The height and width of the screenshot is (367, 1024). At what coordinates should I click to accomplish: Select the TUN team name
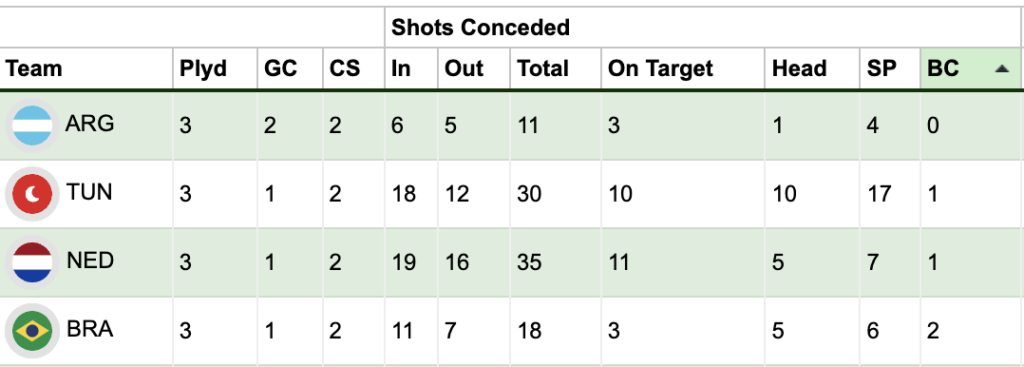point(89,192)
